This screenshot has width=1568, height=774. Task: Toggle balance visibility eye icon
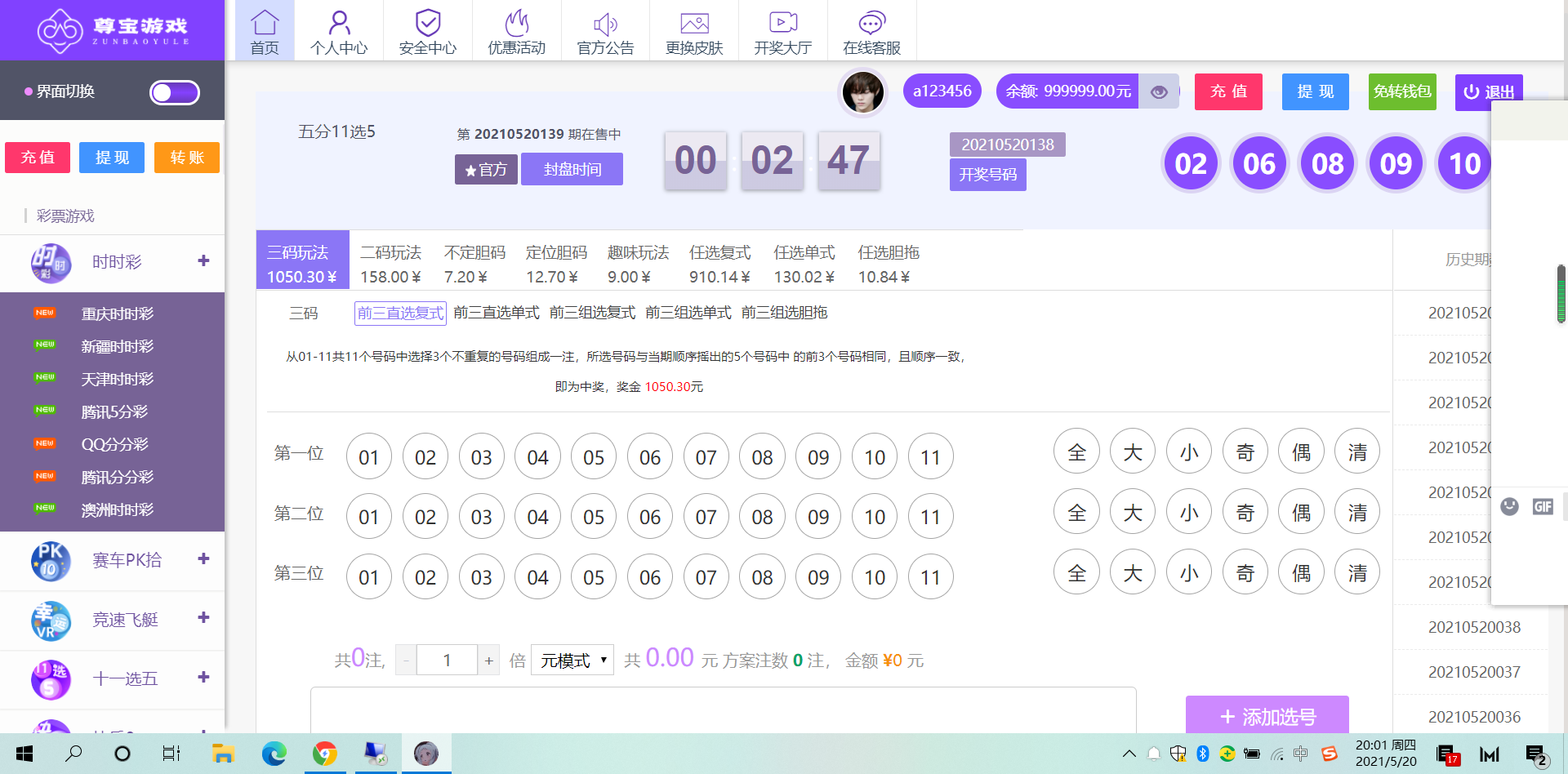pos(1158,92)
